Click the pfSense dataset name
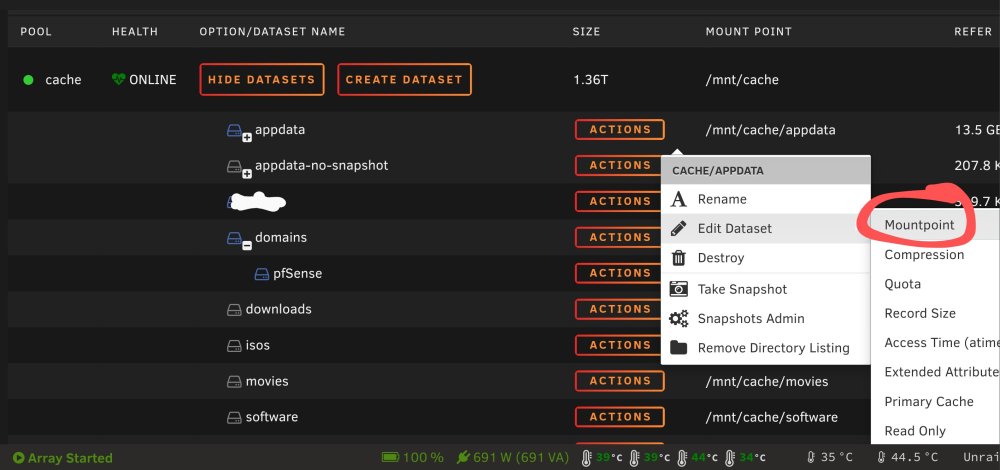This screenshot has width=1000, height=470. point(297,274)
